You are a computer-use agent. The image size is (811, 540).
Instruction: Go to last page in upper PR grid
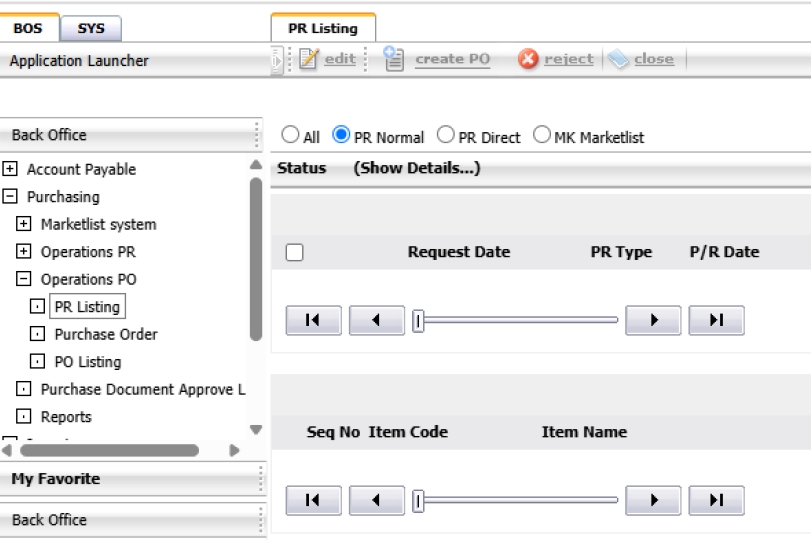click(x=716, y=320)
